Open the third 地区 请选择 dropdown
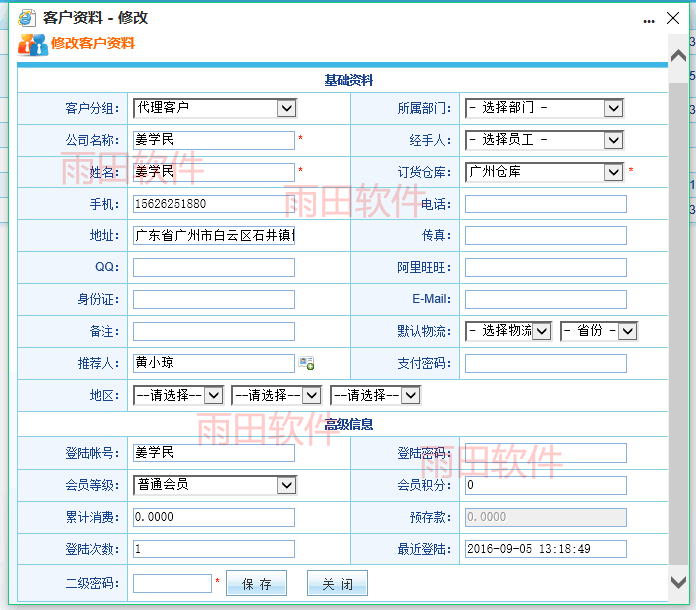Image resolution: width=696 pixels, height=610 pixels. [376, 395]
